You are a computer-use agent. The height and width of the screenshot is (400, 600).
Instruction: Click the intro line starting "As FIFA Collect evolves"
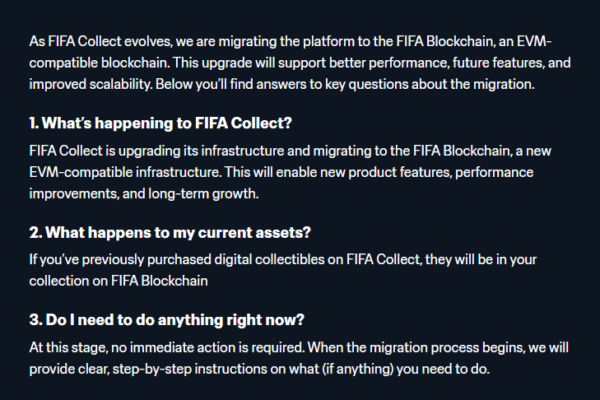point(290,41)
